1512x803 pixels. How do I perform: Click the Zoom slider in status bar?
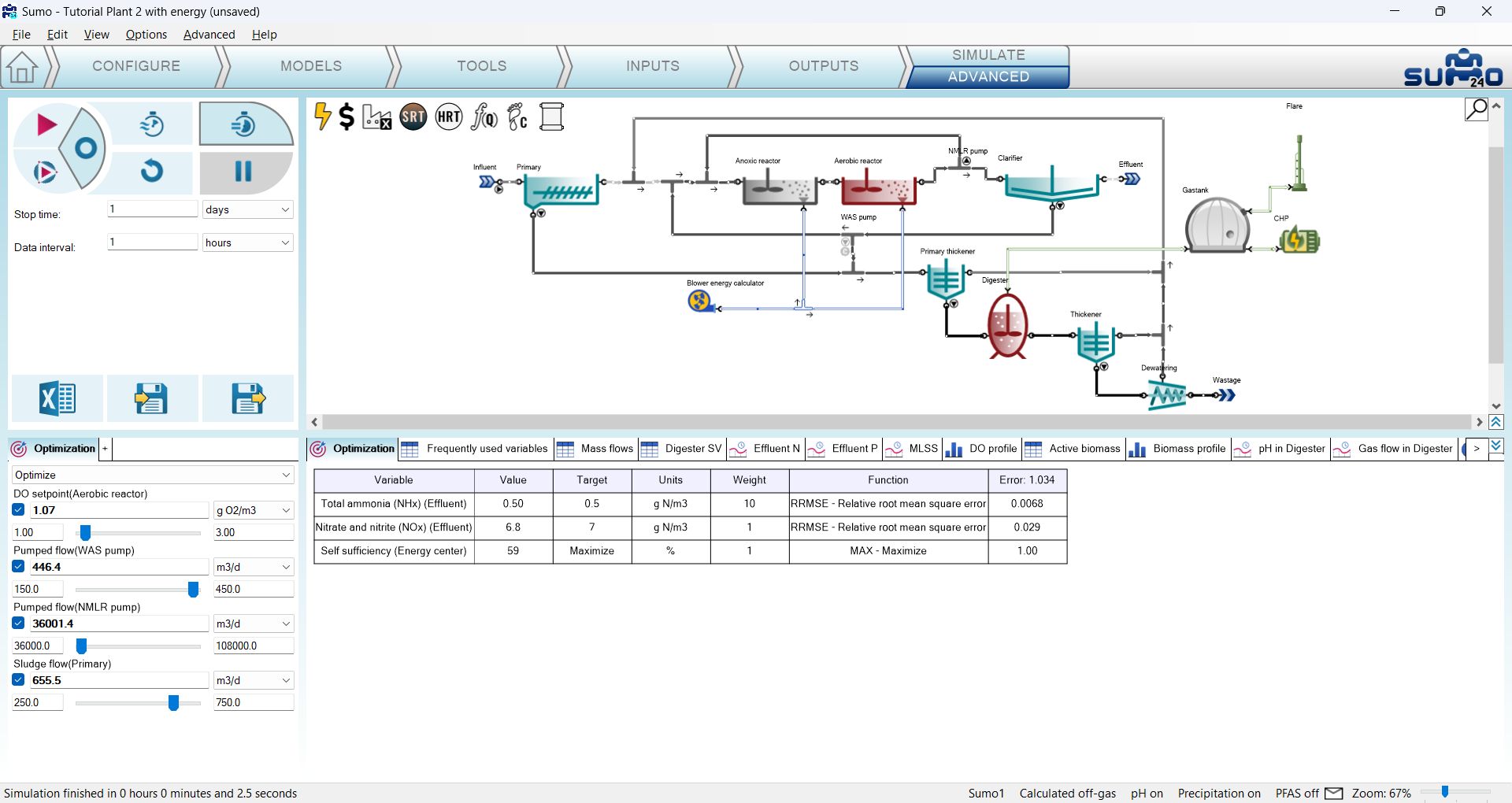(x=1445, y=792)
